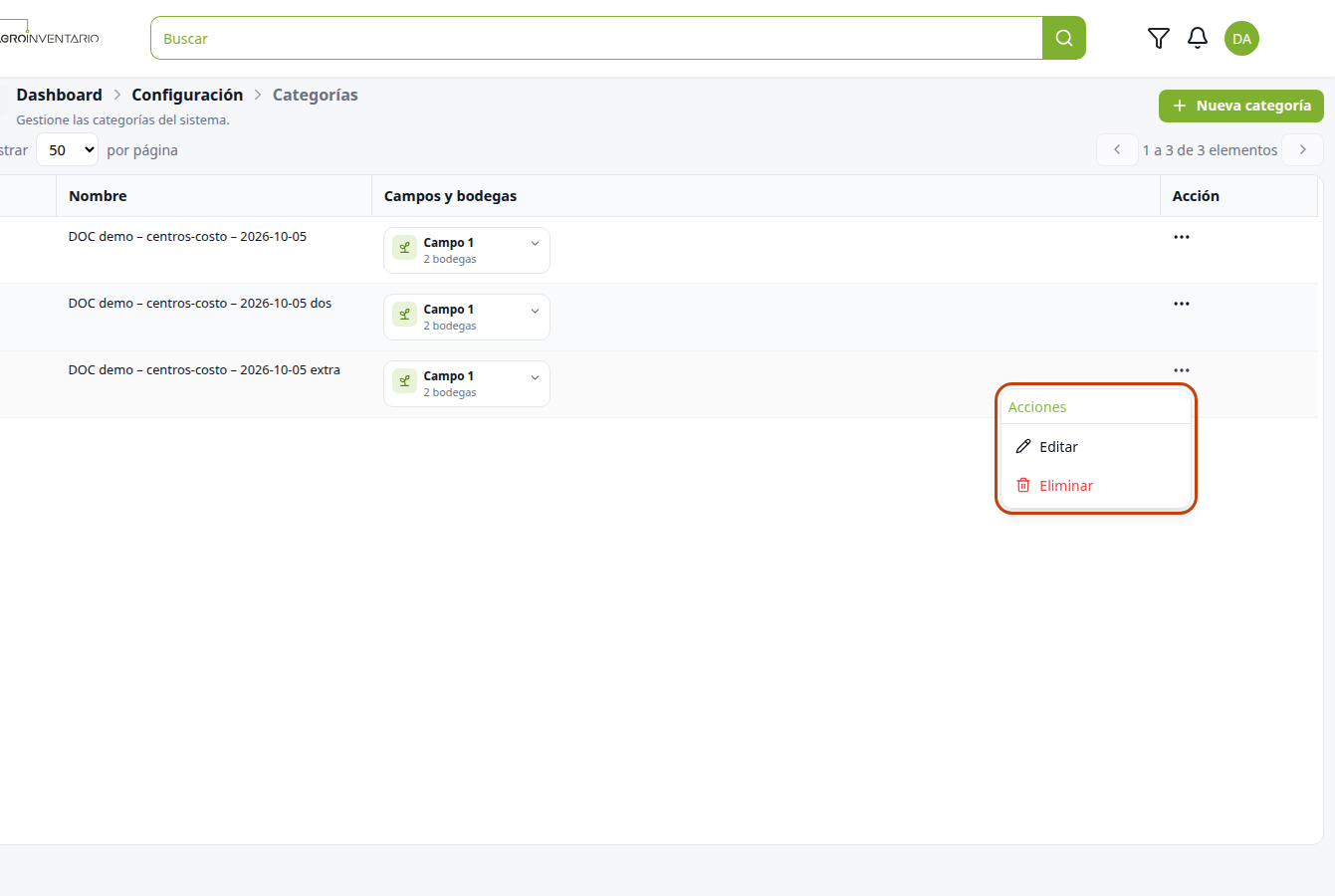
Task: Click the Nueva categoría button
Action: pyautogui.click(x=1241, y=106)
